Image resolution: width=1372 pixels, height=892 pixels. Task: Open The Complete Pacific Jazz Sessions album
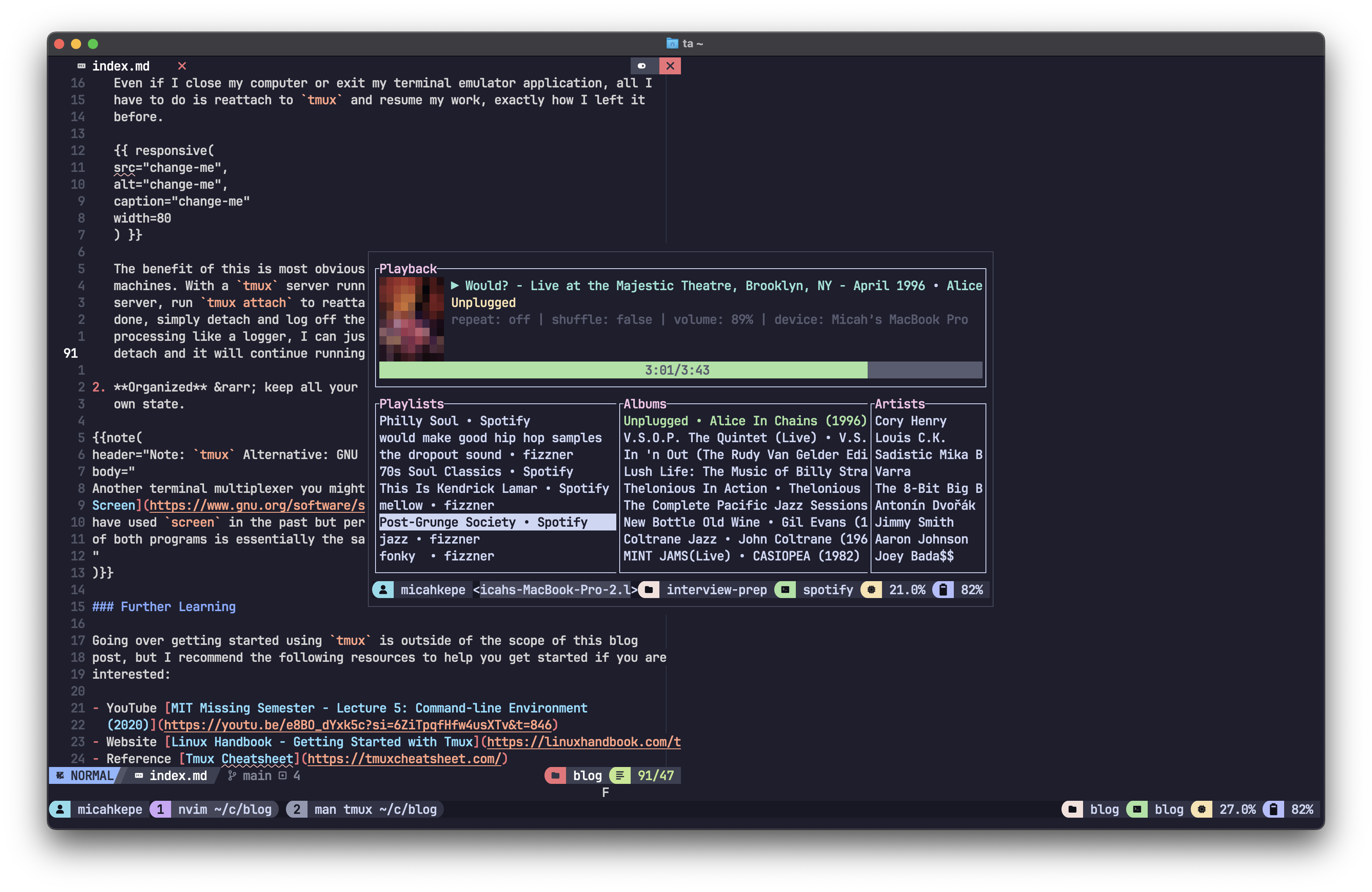point(745,505)
